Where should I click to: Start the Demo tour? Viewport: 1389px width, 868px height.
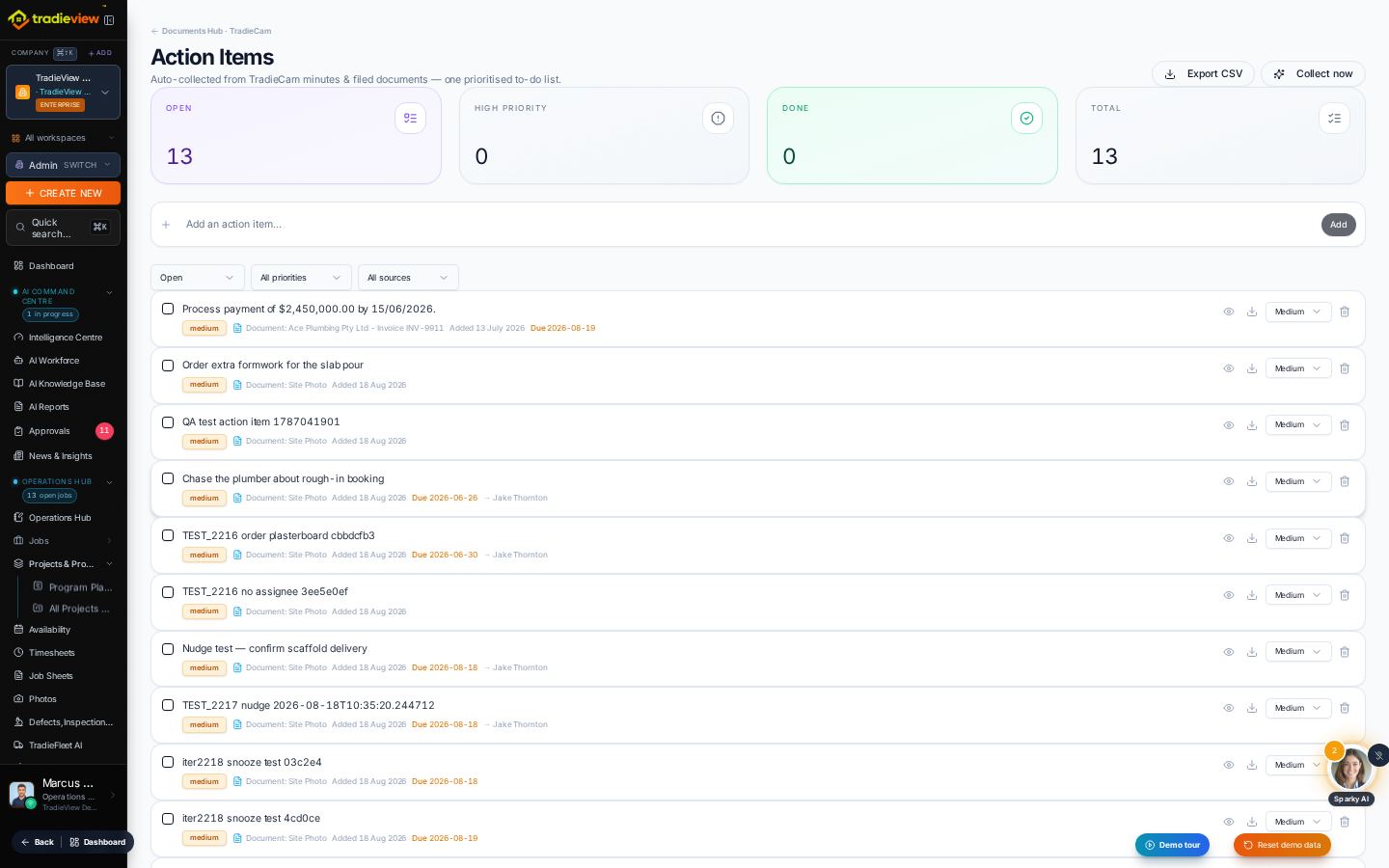point(1172,845)
